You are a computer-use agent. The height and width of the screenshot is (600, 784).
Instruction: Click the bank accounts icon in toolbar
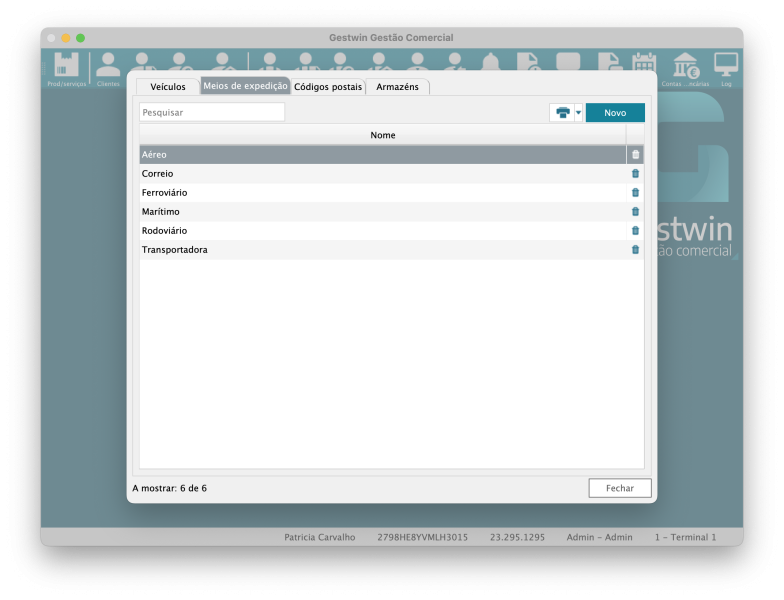[685, 69]
